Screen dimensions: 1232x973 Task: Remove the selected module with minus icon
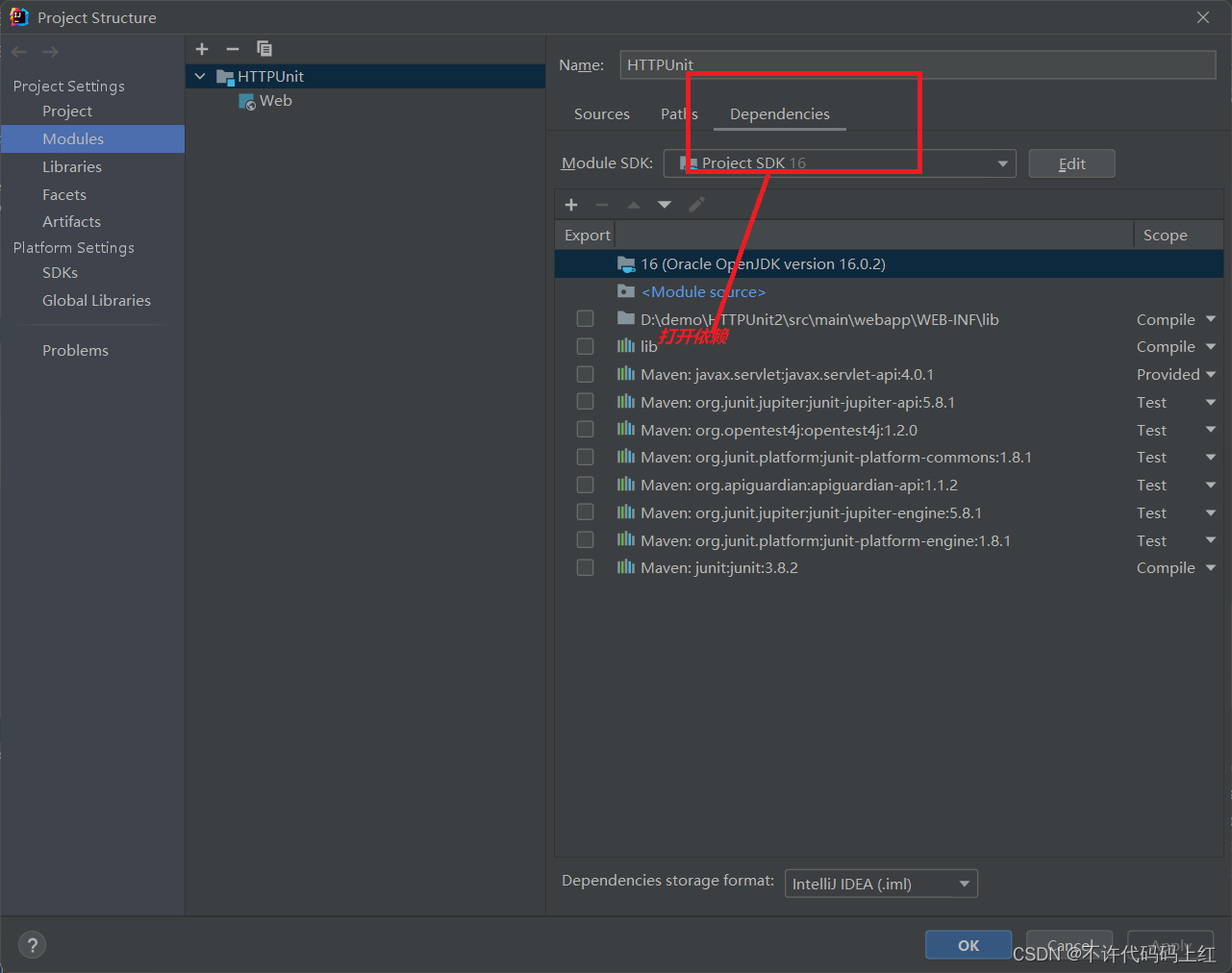point(233,49)
